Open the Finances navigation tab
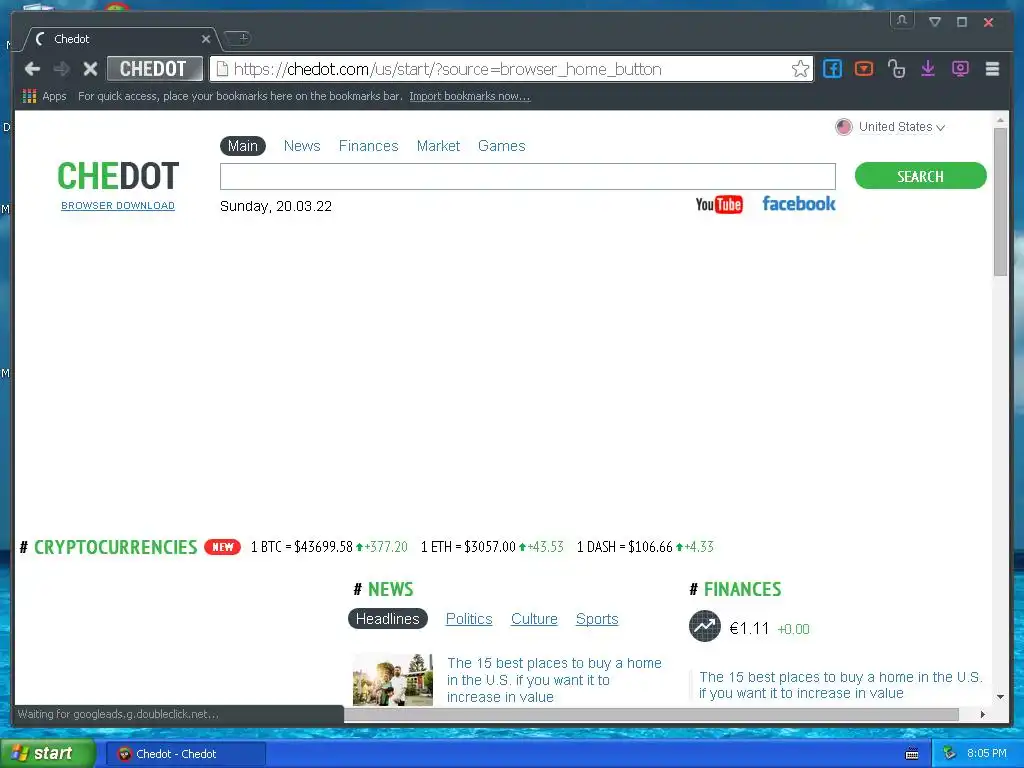 [x=368, y=146]
